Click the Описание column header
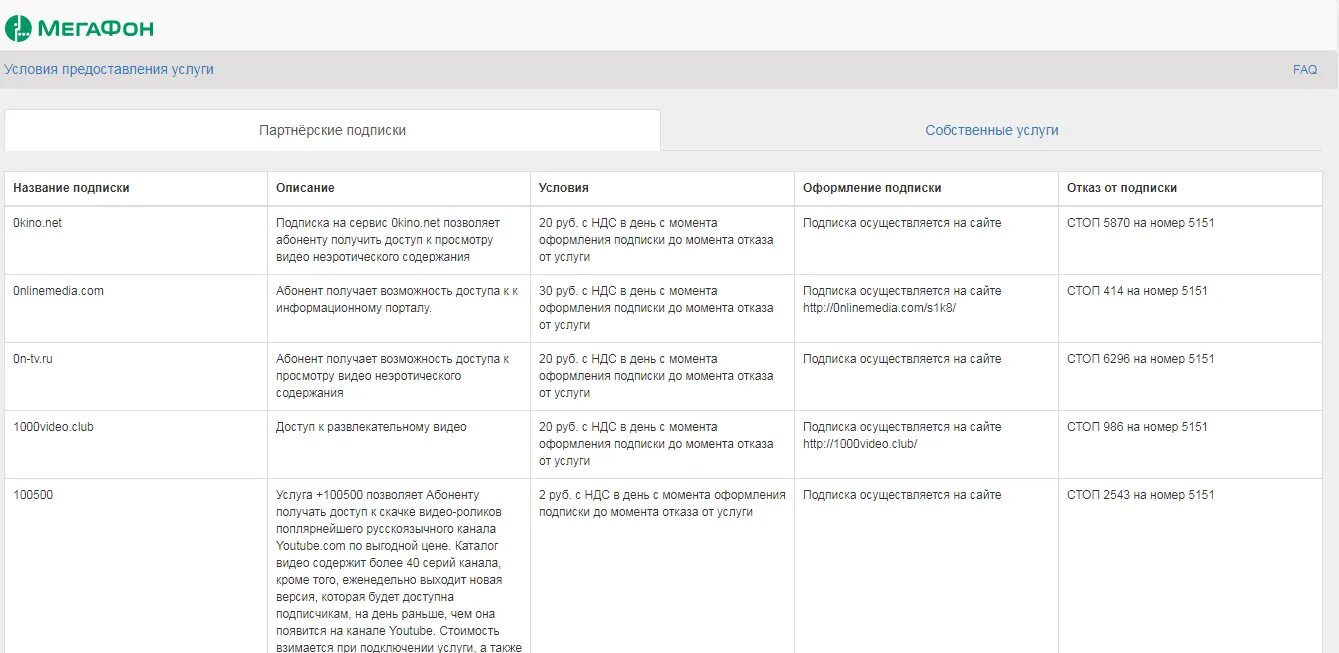This screenshot has width=1339, height=653. click(305, 188)
